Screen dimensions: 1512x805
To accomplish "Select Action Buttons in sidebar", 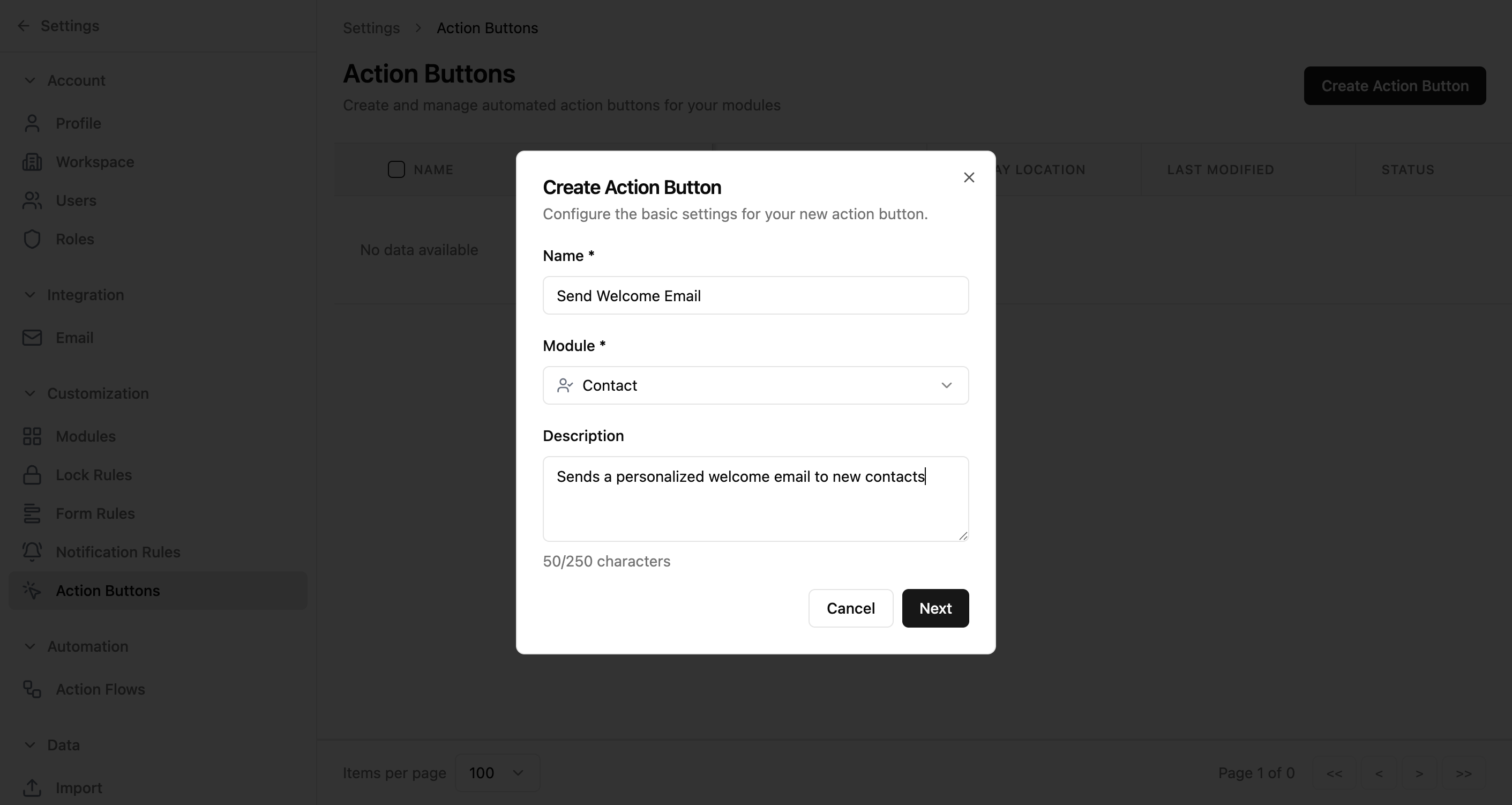I will tap(158, 591).
